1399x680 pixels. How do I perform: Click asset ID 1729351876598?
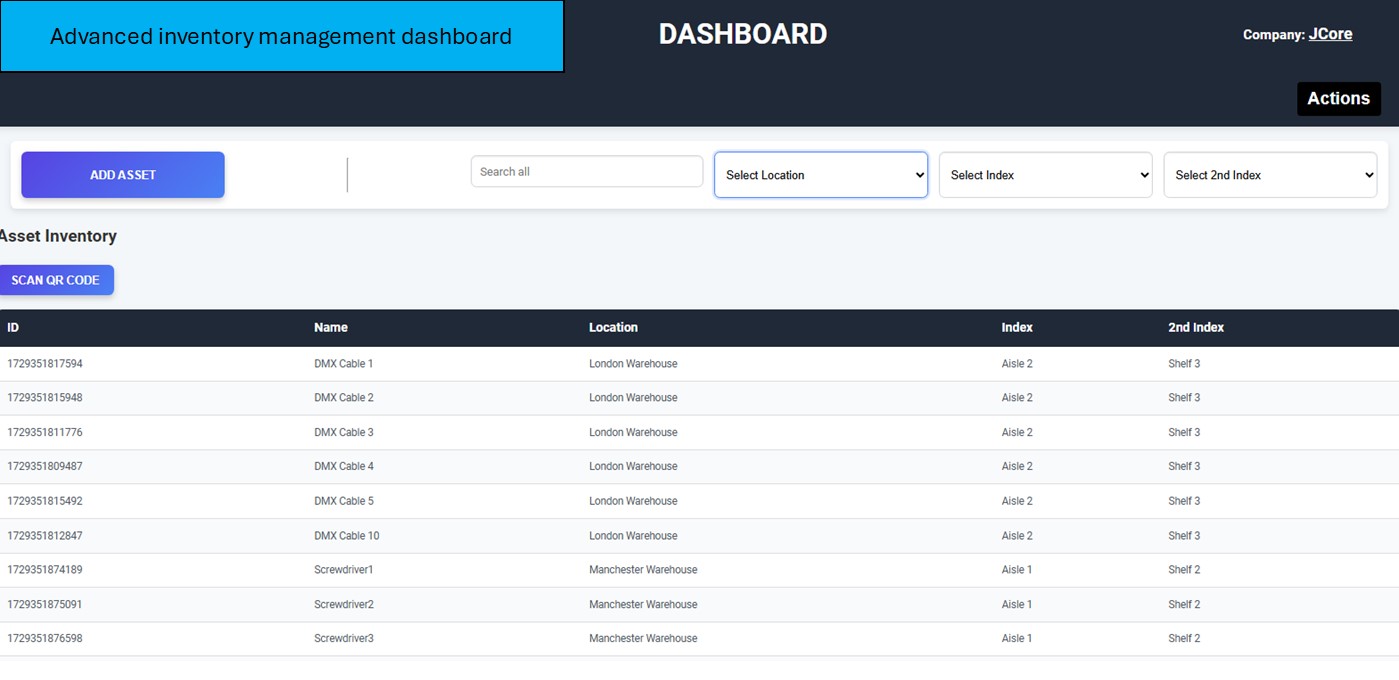pos(45,639)
